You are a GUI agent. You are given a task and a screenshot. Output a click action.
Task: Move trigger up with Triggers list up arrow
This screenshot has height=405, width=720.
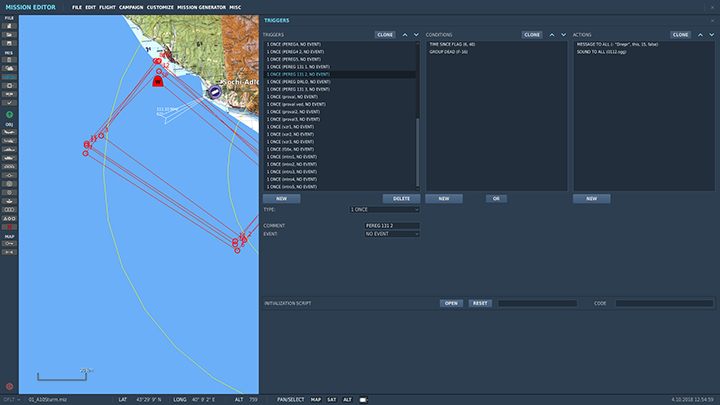[x=404, y=34]
